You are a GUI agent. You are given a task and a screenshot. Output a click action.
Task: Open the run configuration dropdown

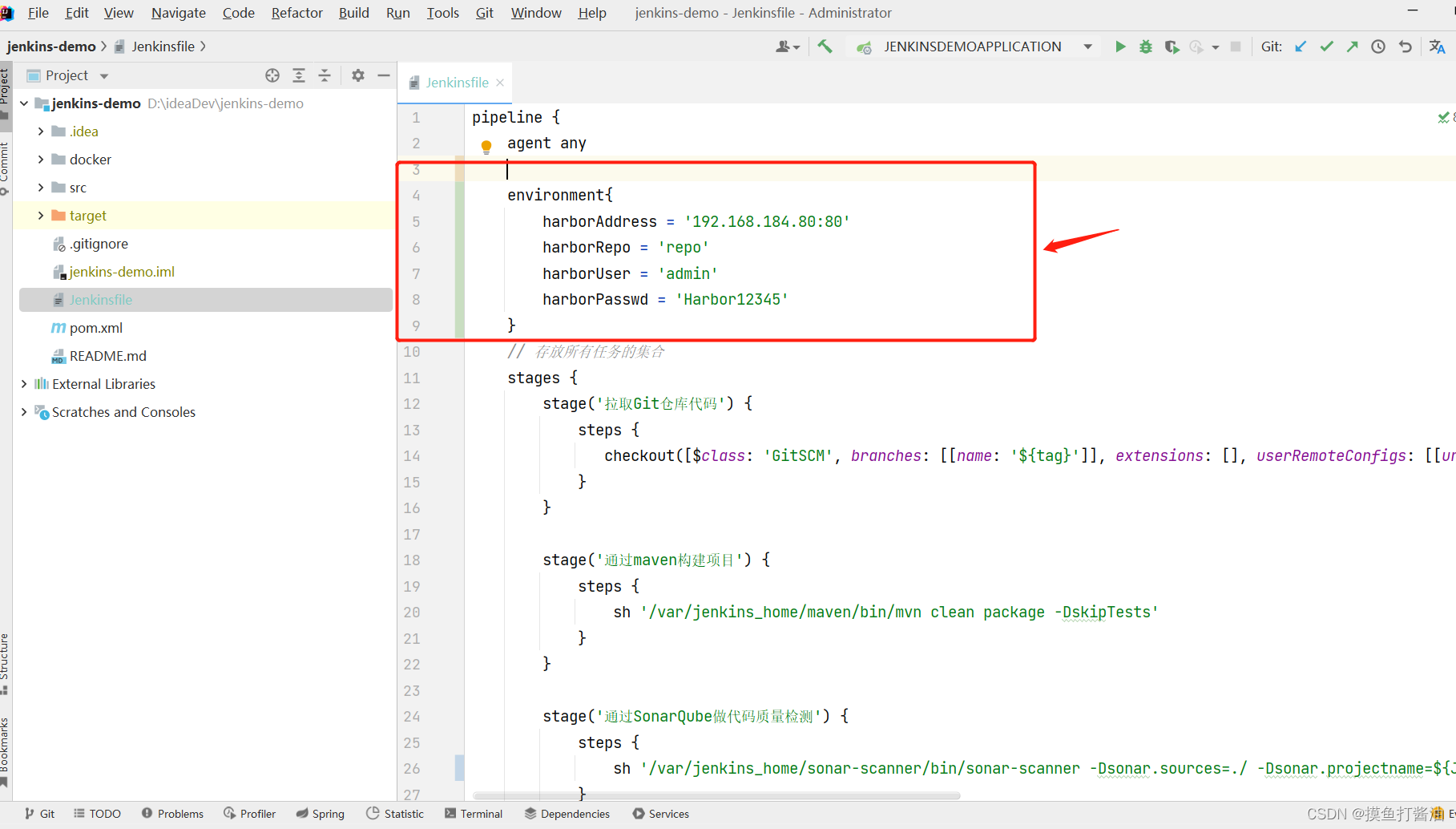click(1087, 47)
